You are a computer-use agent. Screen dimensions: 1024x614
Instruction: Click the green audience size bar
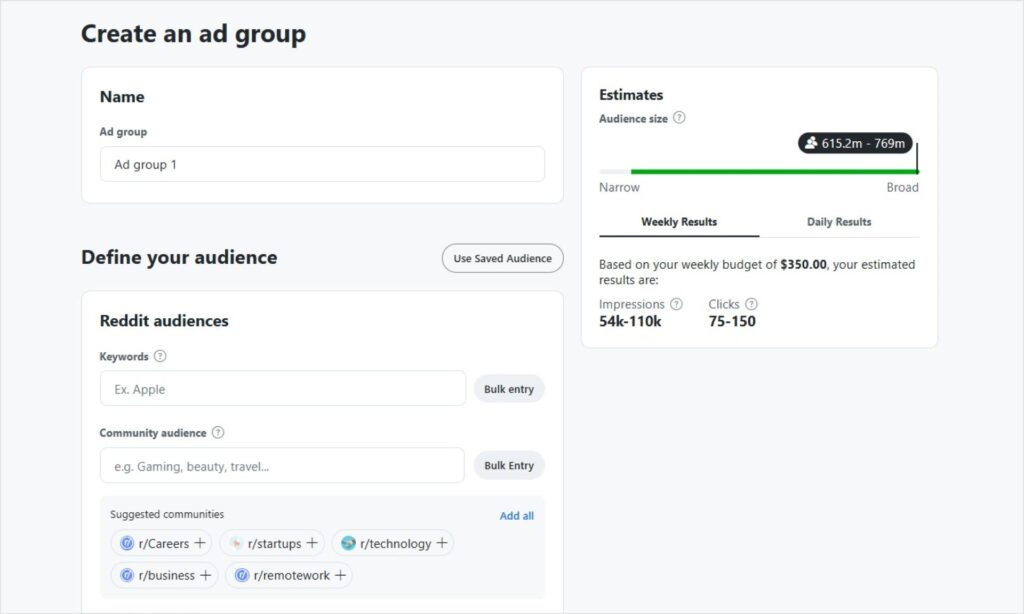coord(775,172)
